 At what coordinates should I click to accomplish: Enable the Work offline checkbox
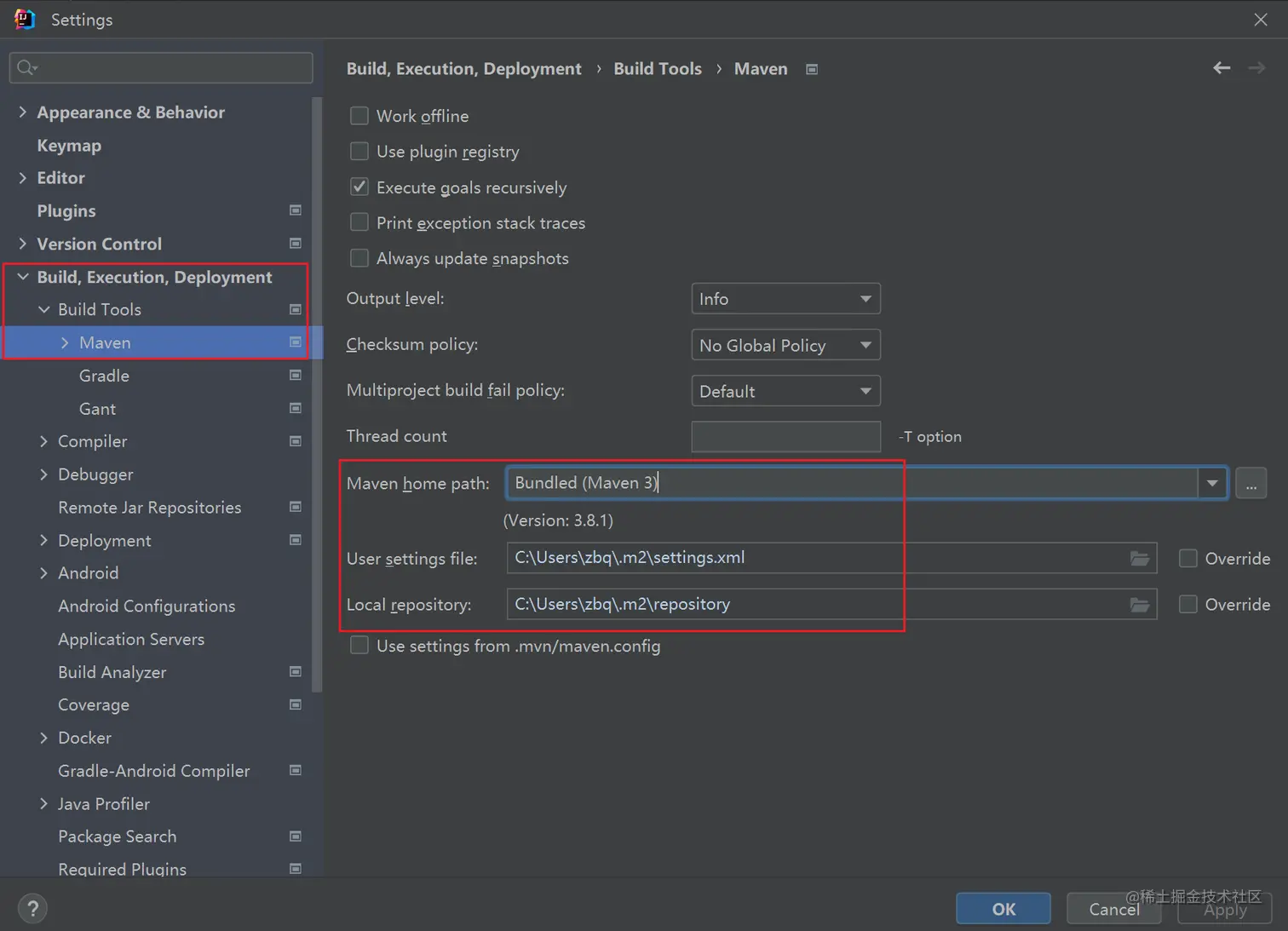coord(359,116)
